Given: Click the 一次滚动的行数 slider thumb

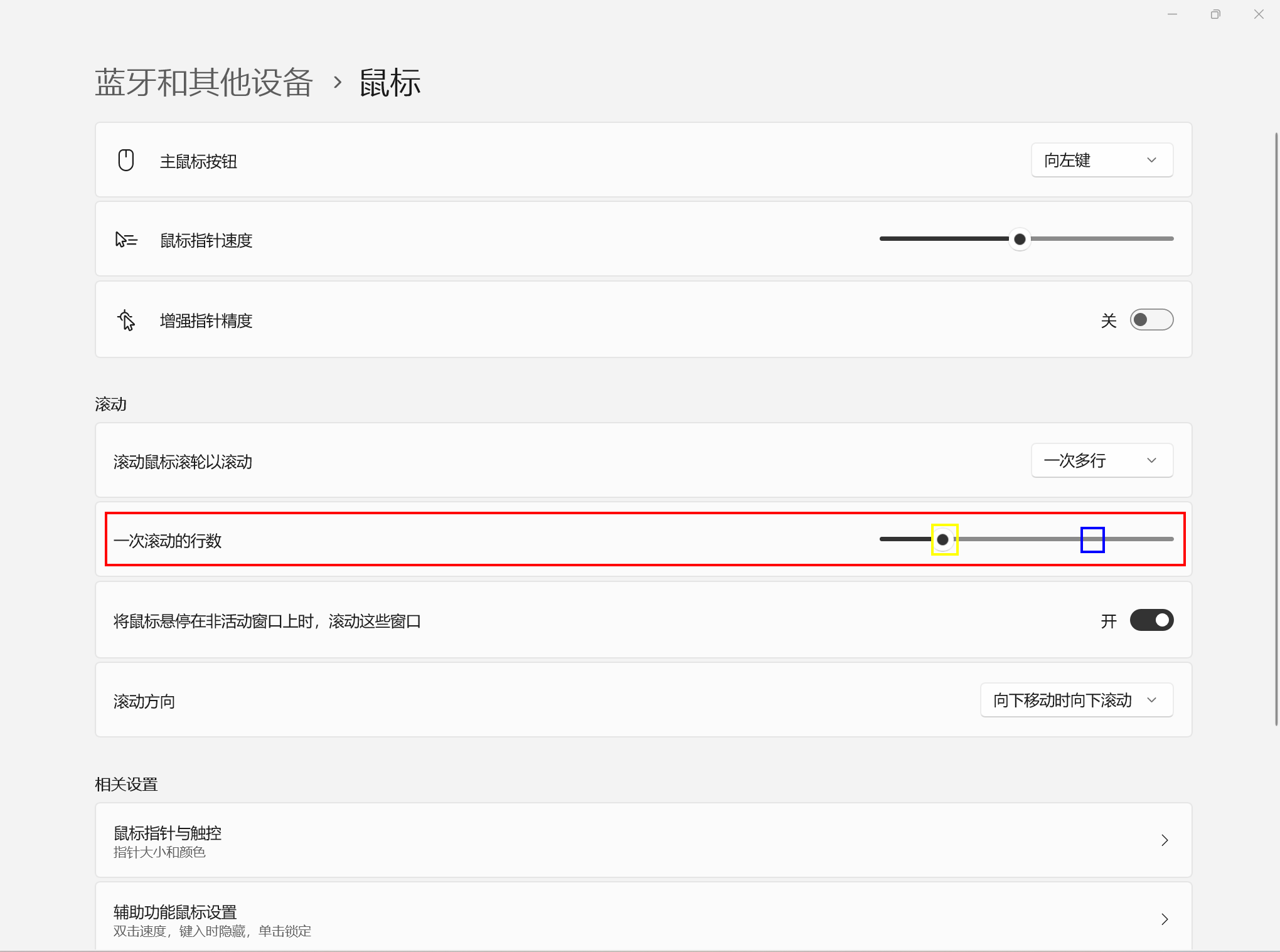Looking at the screenshot, I should click(943, 539).
